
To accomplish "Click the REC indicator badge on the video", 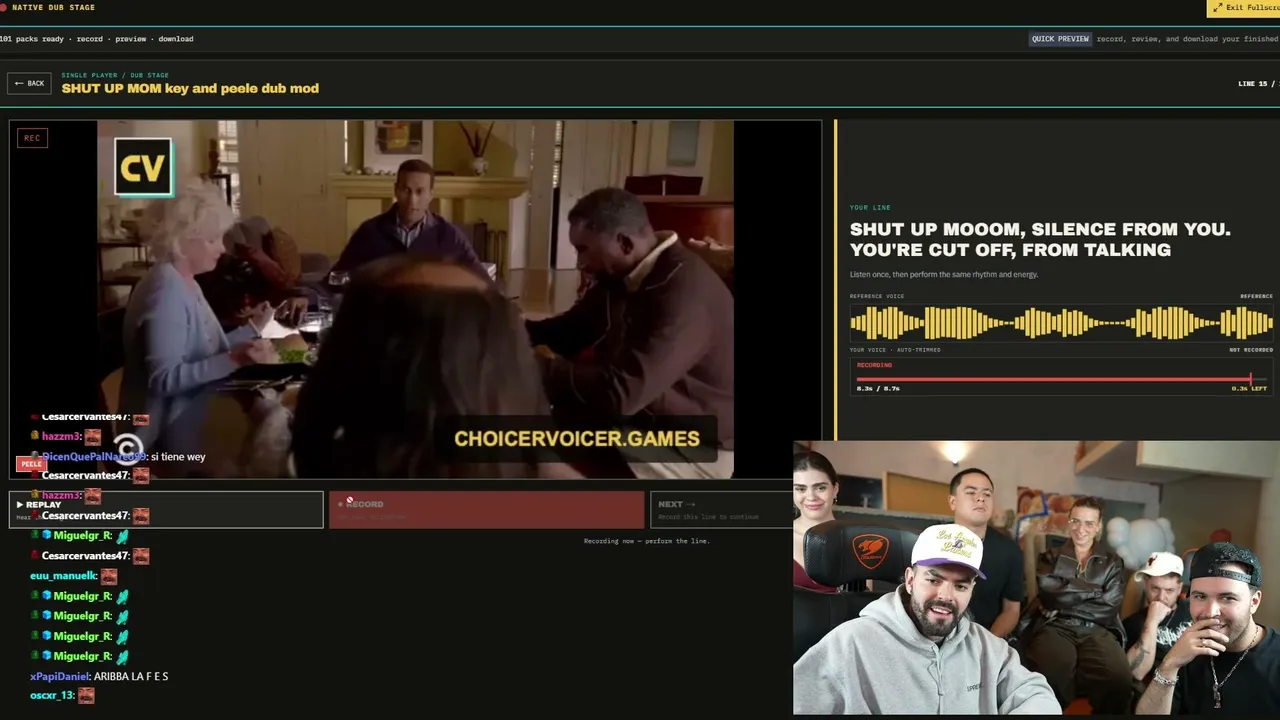I will click(x=32, y=138).
